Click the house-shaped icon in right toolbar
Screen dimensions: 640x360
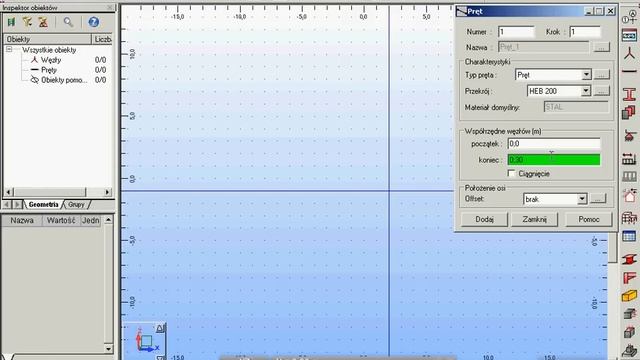629,196
